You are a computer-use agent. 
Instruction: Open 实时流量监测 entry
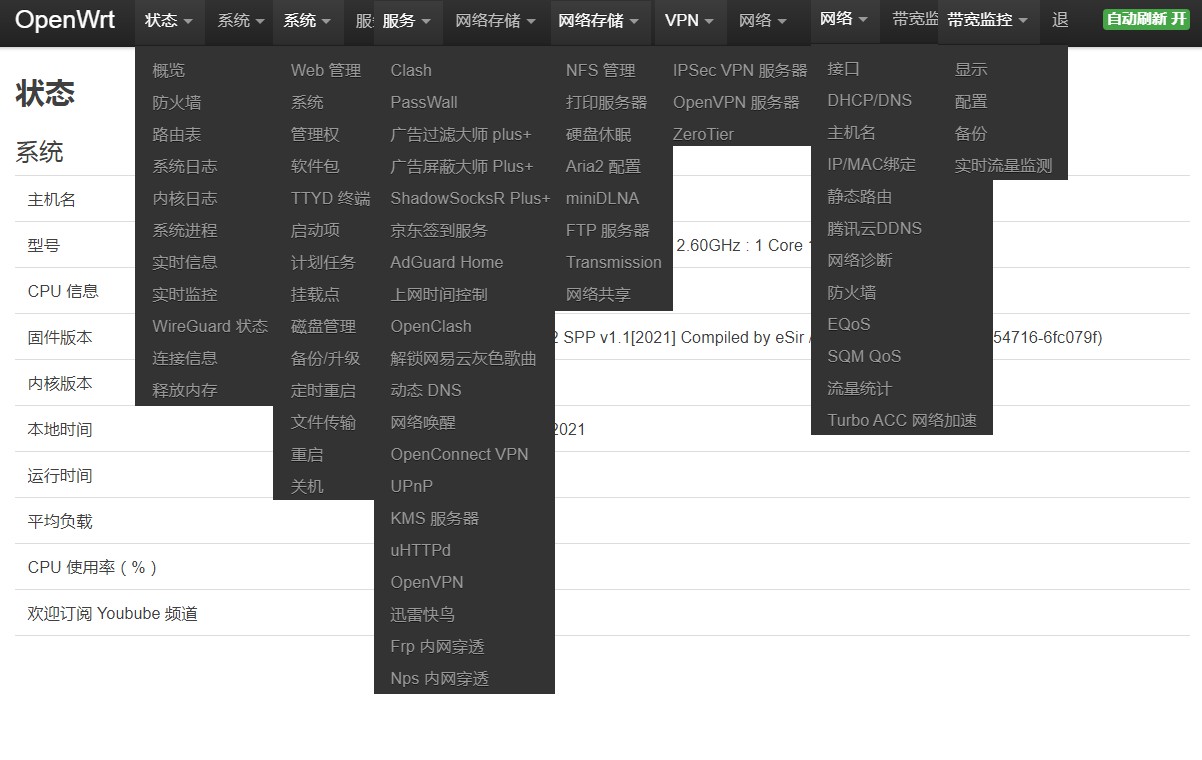click(1003, 165)
